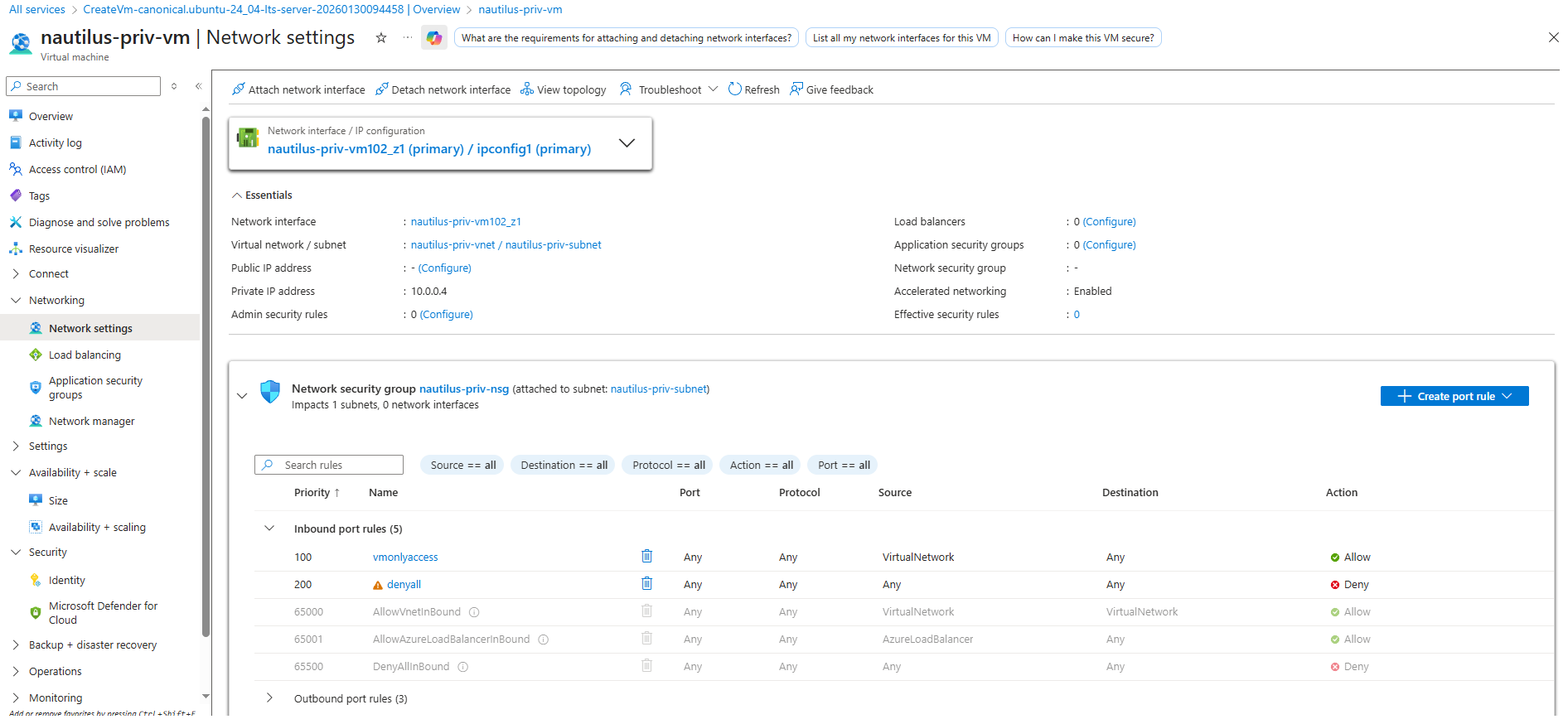Click the info icon next to AllowAzureLoadBalancerInBound
1568x724 pixels.
click(544, 640)
